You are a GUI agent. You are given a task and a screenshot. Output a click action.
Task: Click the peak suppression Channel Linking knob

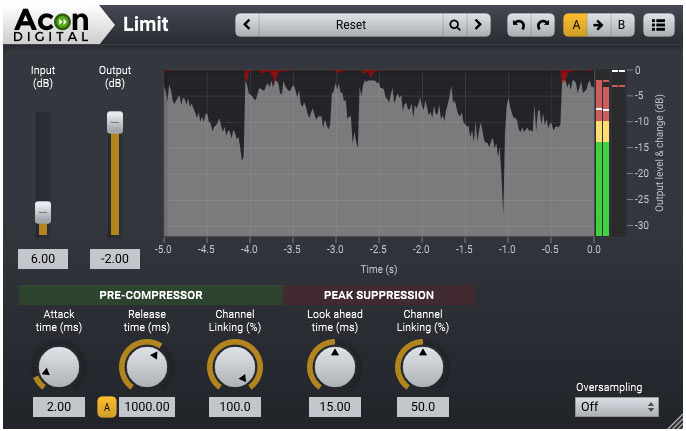pos(423,368)
